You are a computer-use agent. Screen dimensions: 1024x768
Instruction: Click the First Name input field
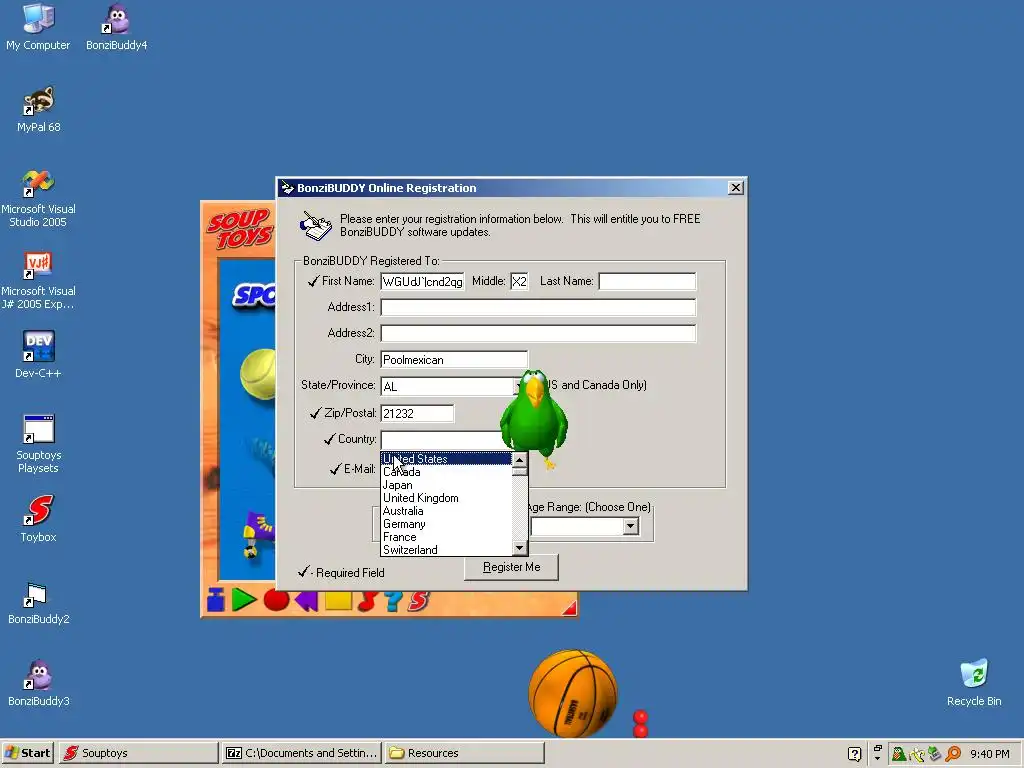(423, 281)
